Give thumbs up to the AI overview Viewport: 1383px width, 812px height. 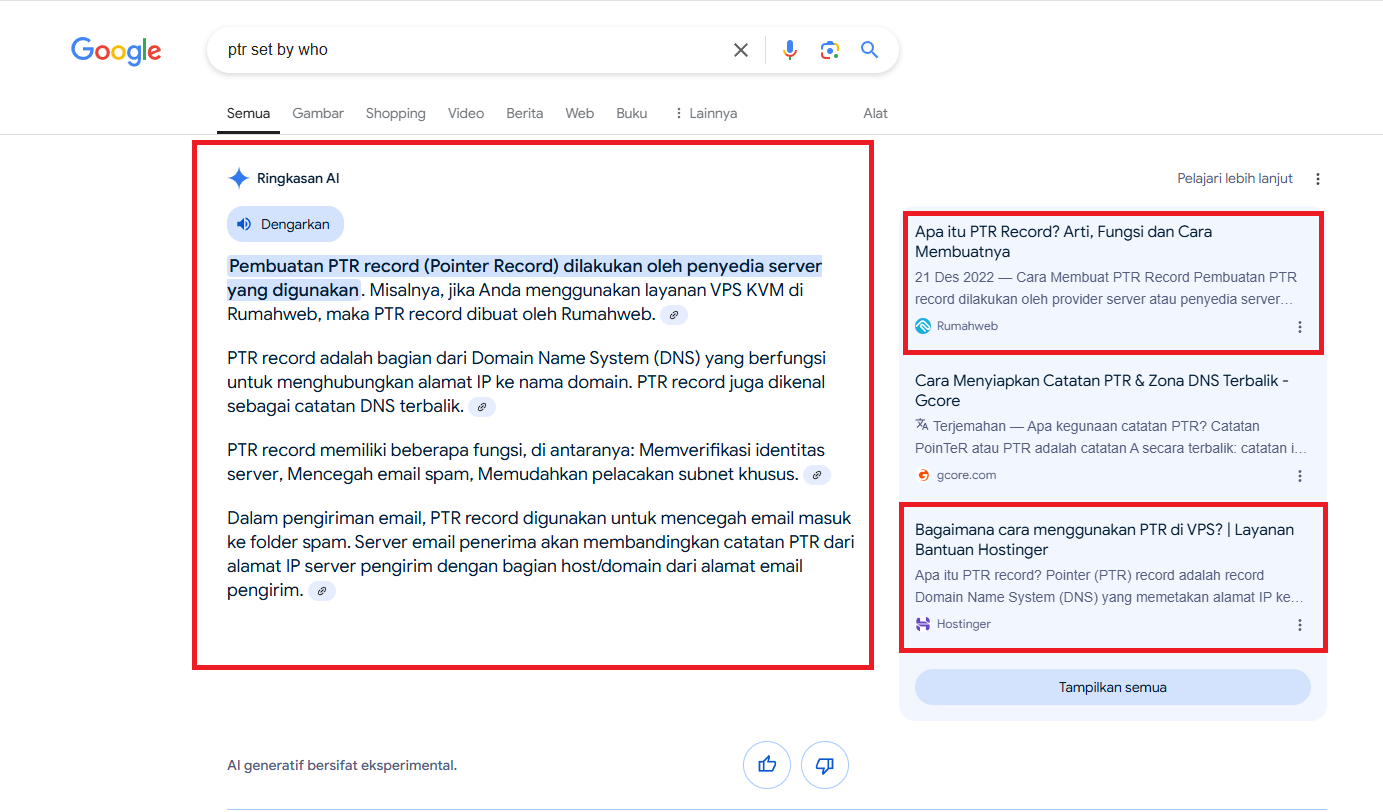(767, 765)
